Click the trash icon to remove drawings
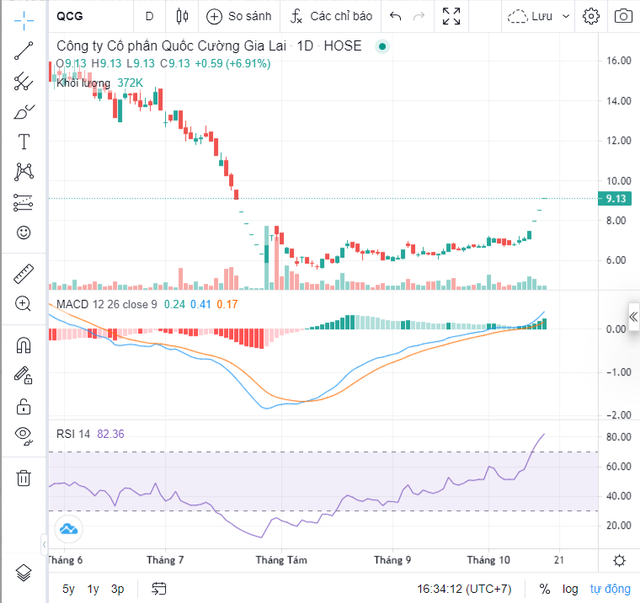The height and width of the screenshot is (603, 640). [24, 477]
